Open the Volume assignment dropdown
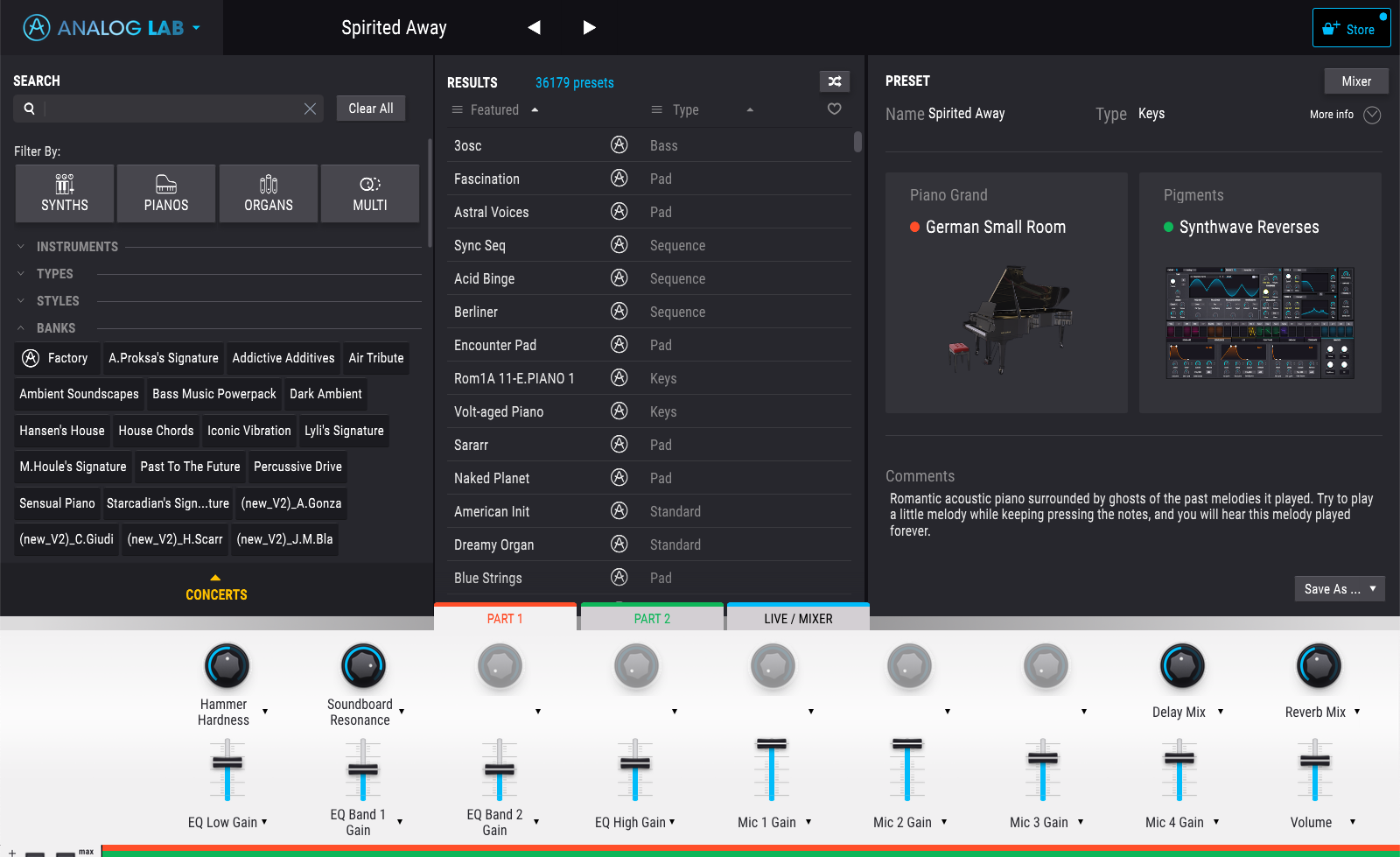The width and height of the screenshot is (1400, 857). 1353,822
